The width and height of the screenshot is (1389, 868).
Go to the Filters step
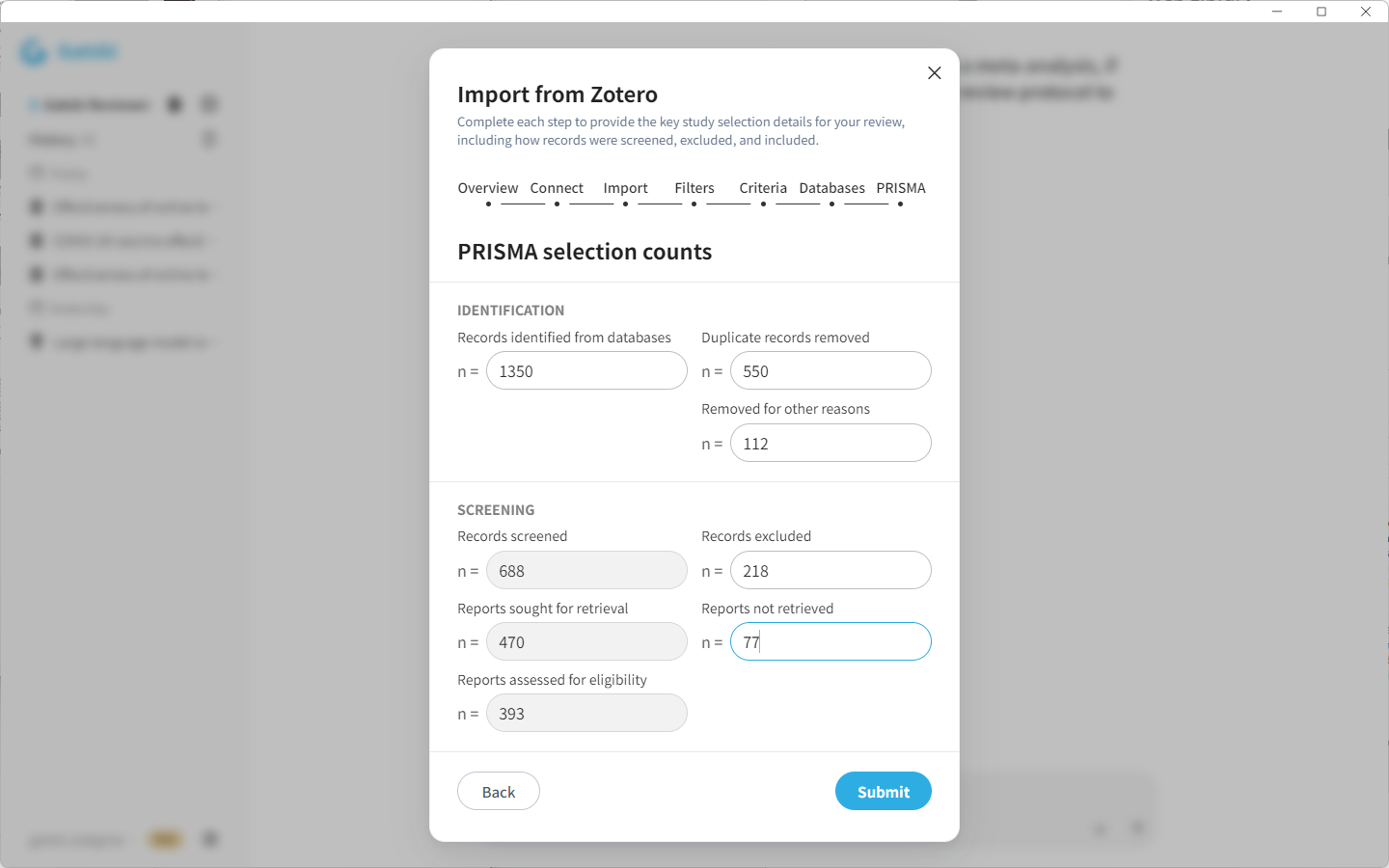[694, 188]
